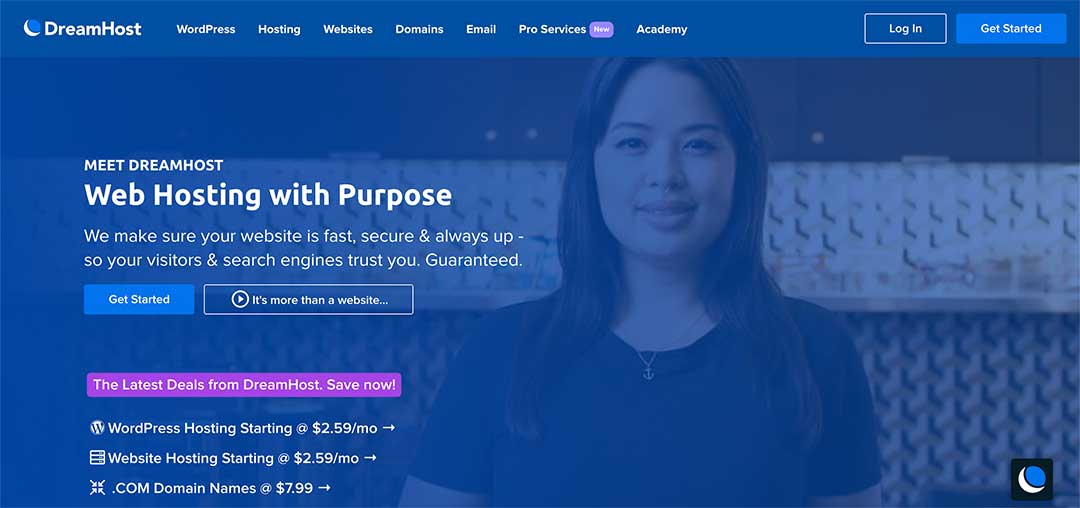Viewport: 1080px width, 508px height.
Task: Click the WordPress logo icon beside the hosting deal
Action: tap(97, 427)
